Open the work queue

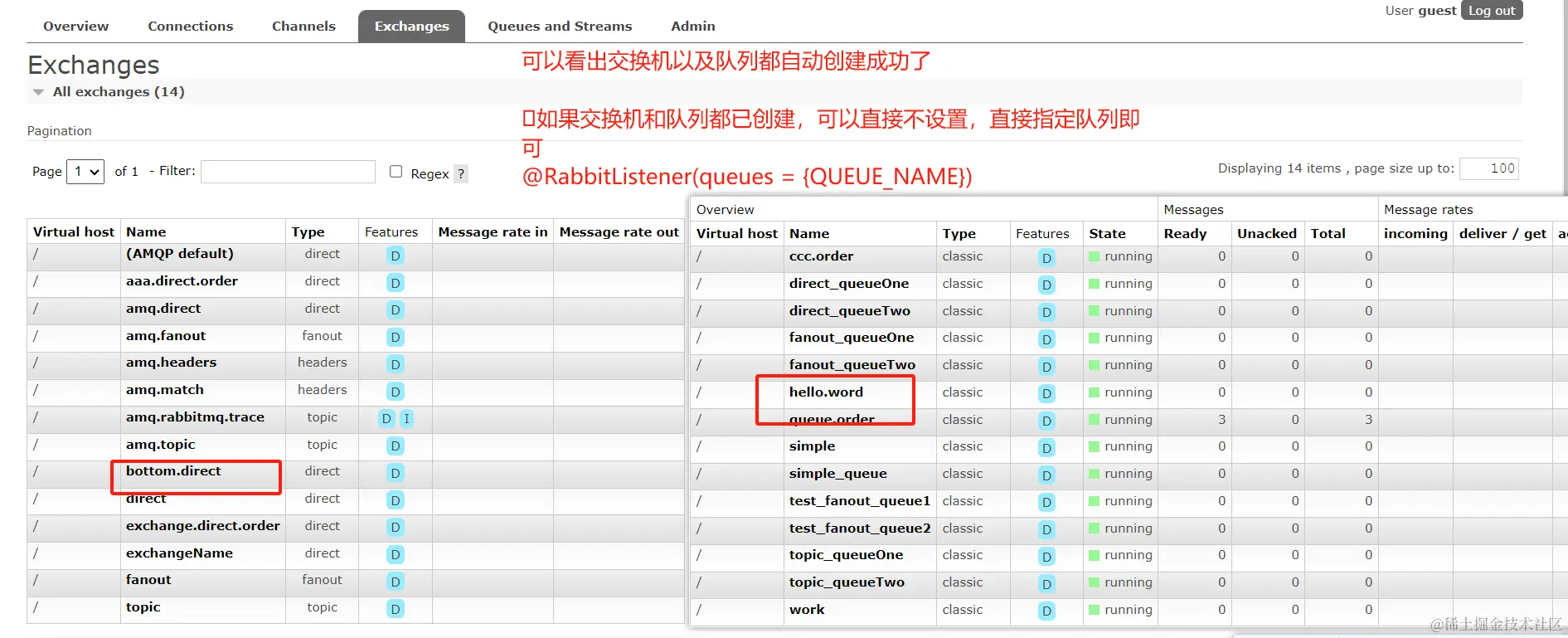tap(807, 610)
